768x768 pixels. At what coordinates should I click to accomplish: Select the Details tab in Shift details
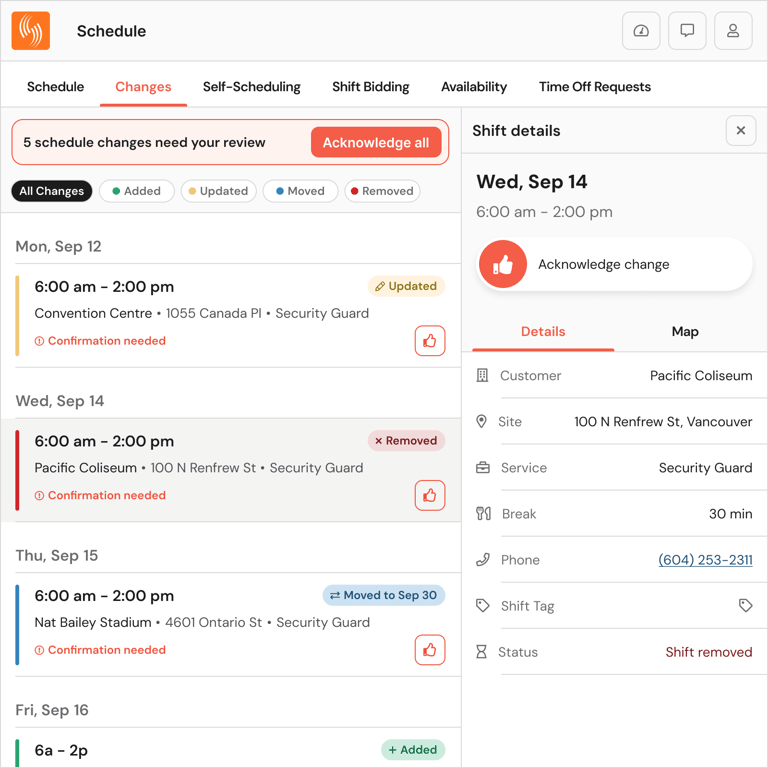point(543,332)
